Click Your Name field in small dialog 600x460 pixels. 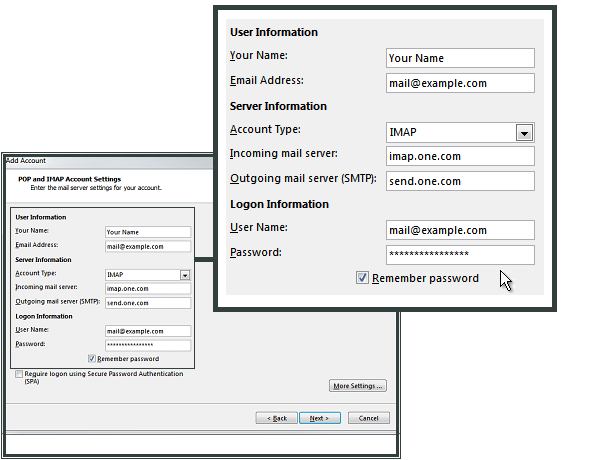(x=147, y=232)
